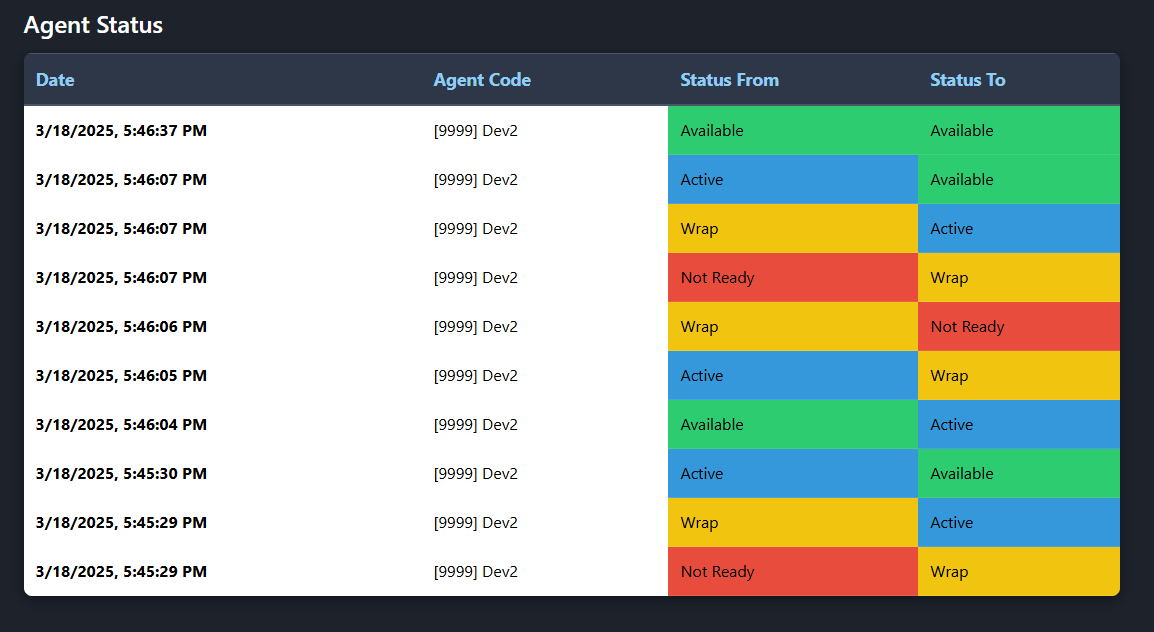The image size is (1154, 632).
Task: Sort the table by Date column header
Action: [x=55, y=80]
